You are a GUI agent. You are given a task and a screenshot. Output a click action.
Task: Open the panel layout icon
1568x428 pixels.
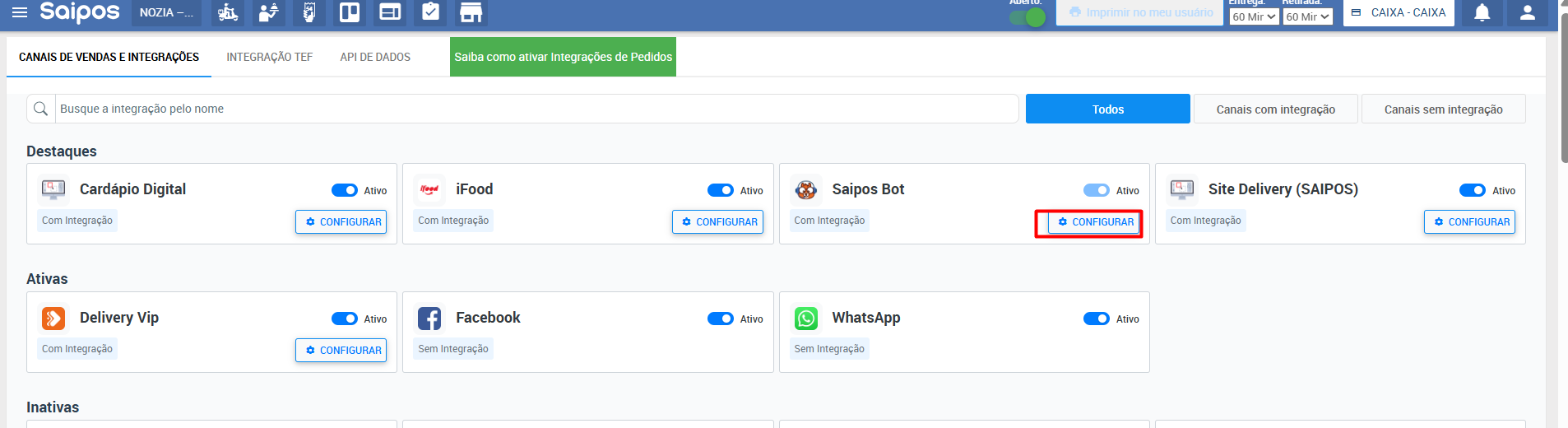[x=390, y=12]
